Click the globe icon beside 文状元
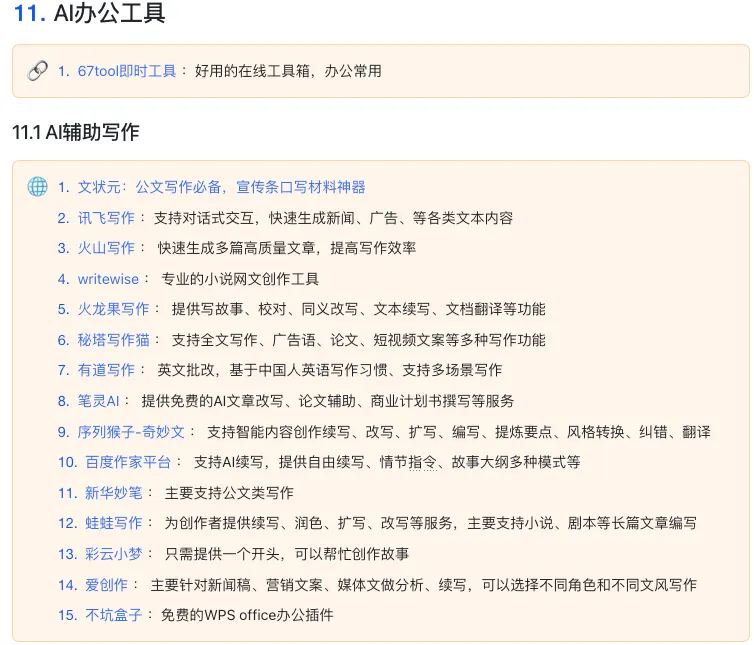 click(37, 187)
